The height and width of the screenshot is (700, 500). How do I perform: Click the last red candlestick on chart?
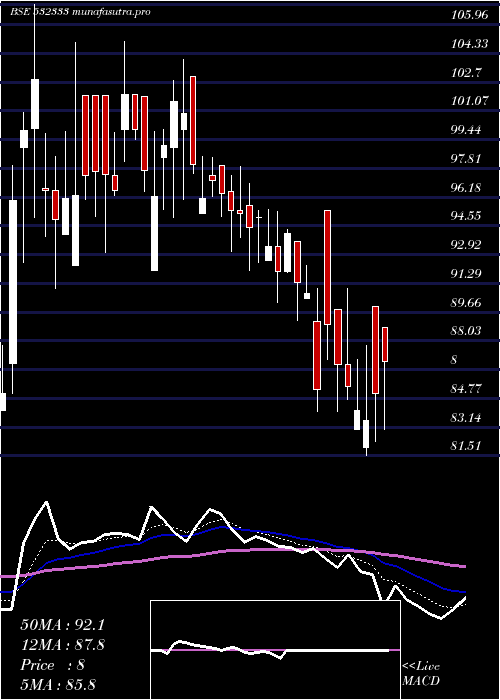pos(385,344)
